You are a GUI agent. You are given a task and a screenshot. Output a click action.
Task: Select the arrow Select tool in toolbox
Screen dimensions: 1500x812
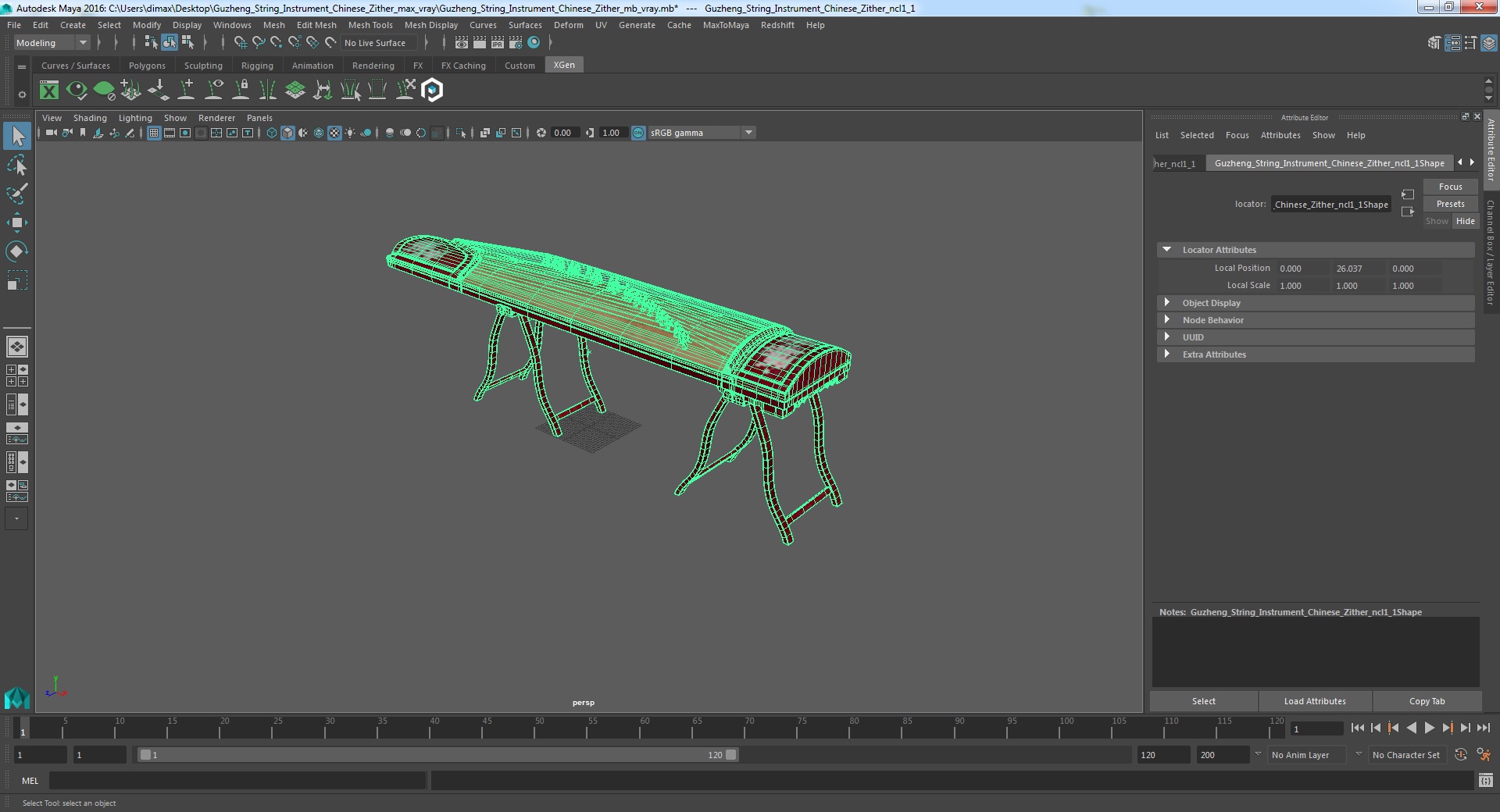[17, 136]
